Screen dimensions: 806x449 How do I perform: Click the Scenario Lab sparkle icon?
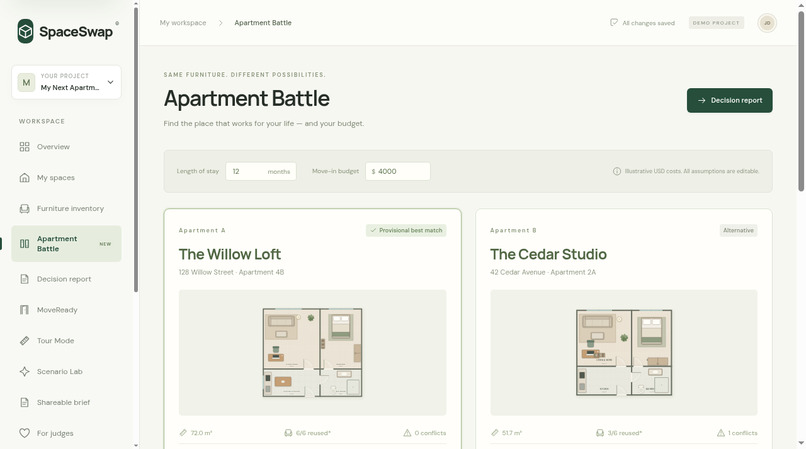tap(24, 371)
